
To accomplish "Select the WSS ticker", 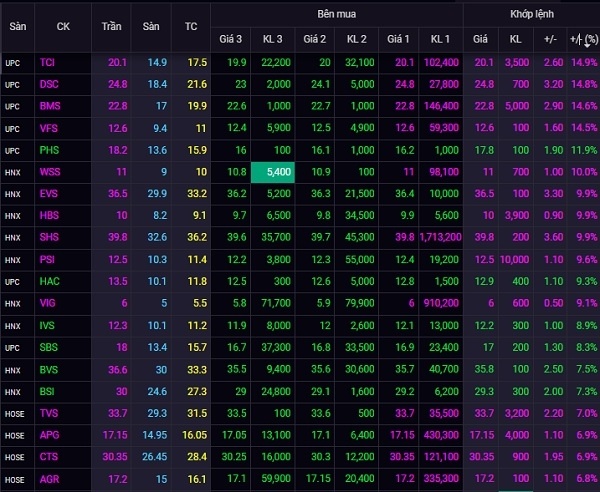I will tap(50, 172).
